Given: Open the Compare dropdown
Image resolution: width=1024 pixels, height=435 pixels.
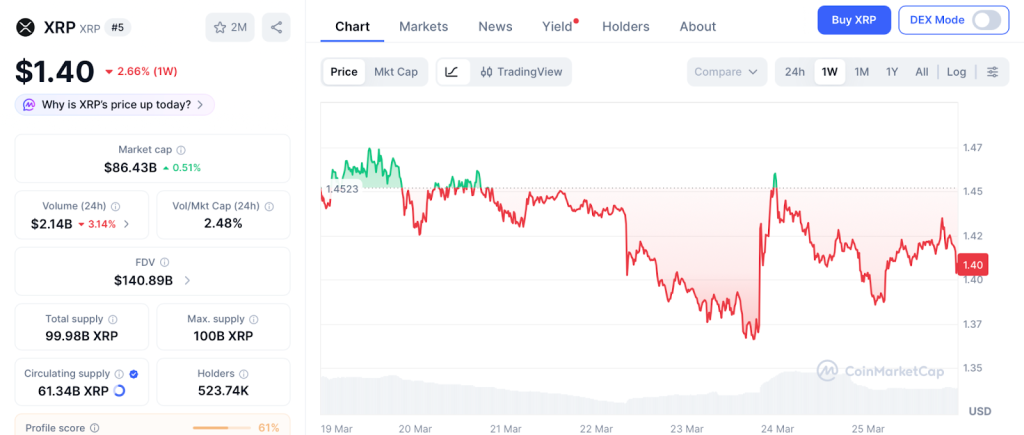Looking at the screenshot, I should 726,72.
